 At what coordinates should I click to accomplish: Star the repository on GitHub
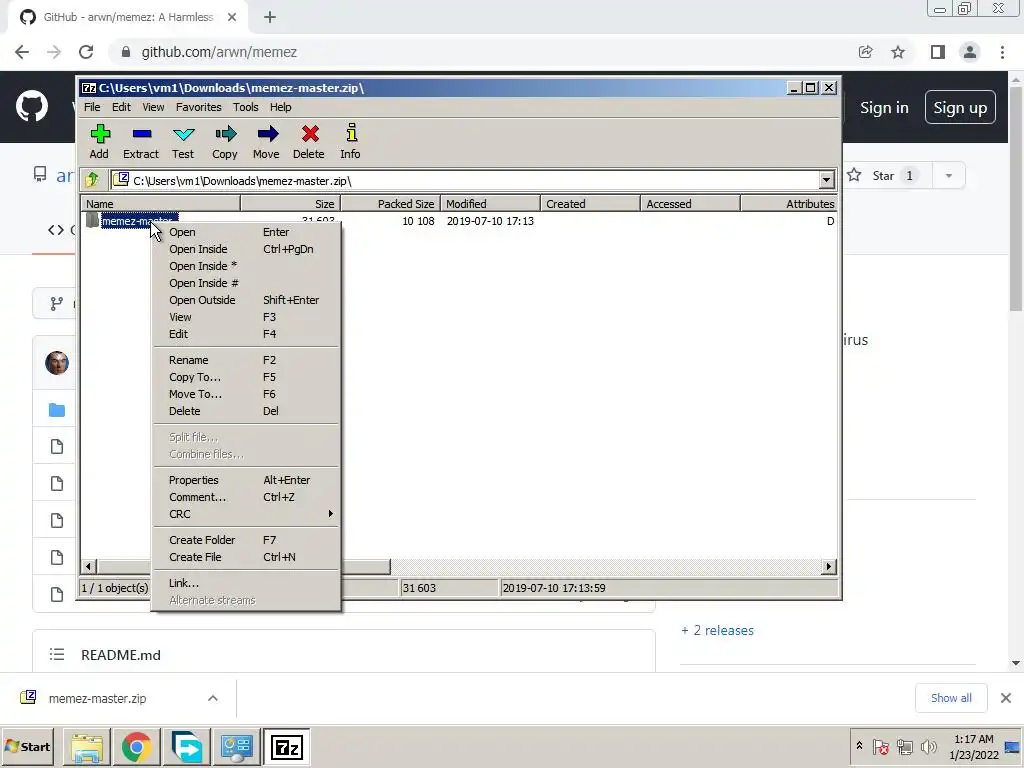886,176
